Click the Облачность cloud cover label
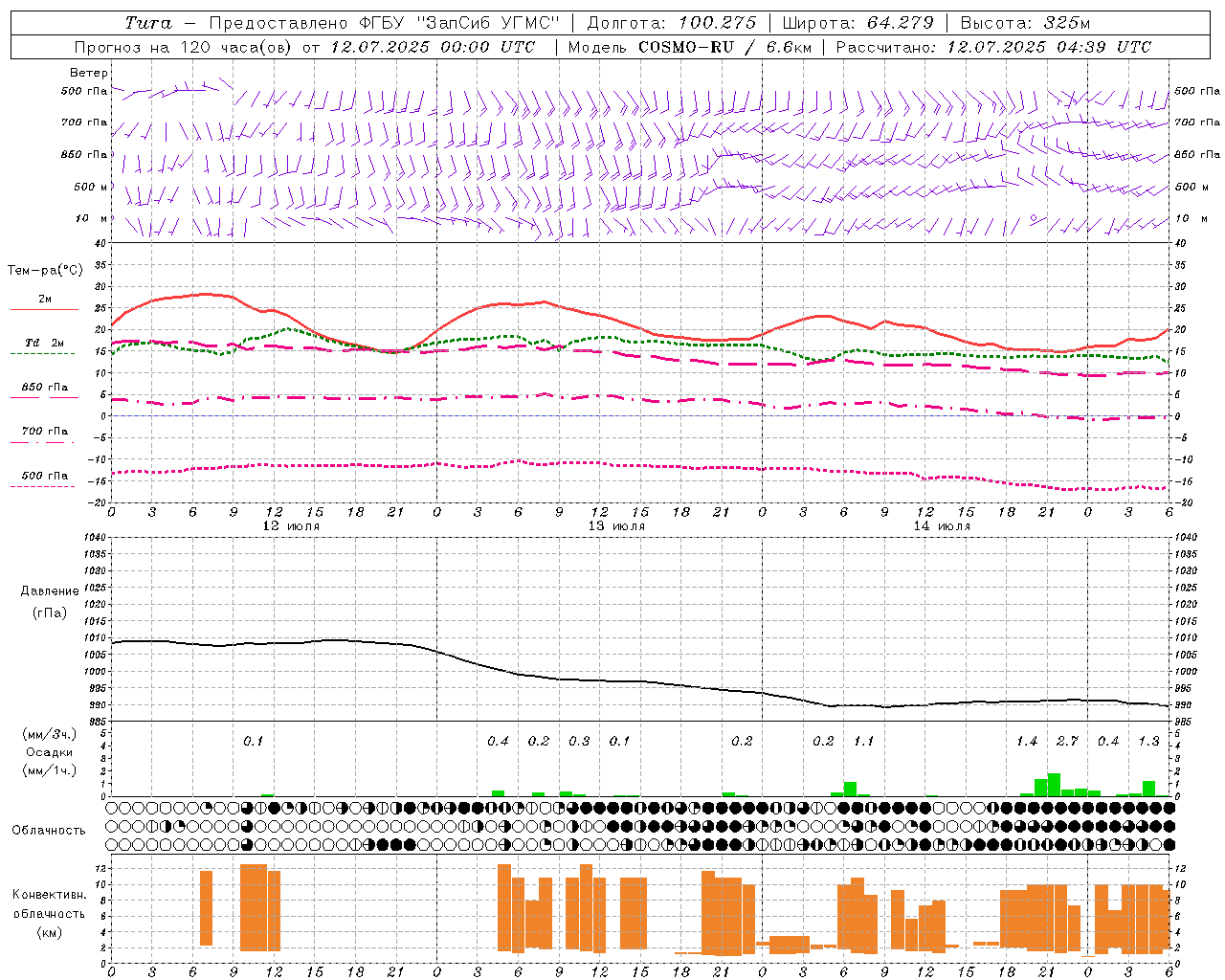Screen dimensions: 1225x980 (x=49, y=830)
